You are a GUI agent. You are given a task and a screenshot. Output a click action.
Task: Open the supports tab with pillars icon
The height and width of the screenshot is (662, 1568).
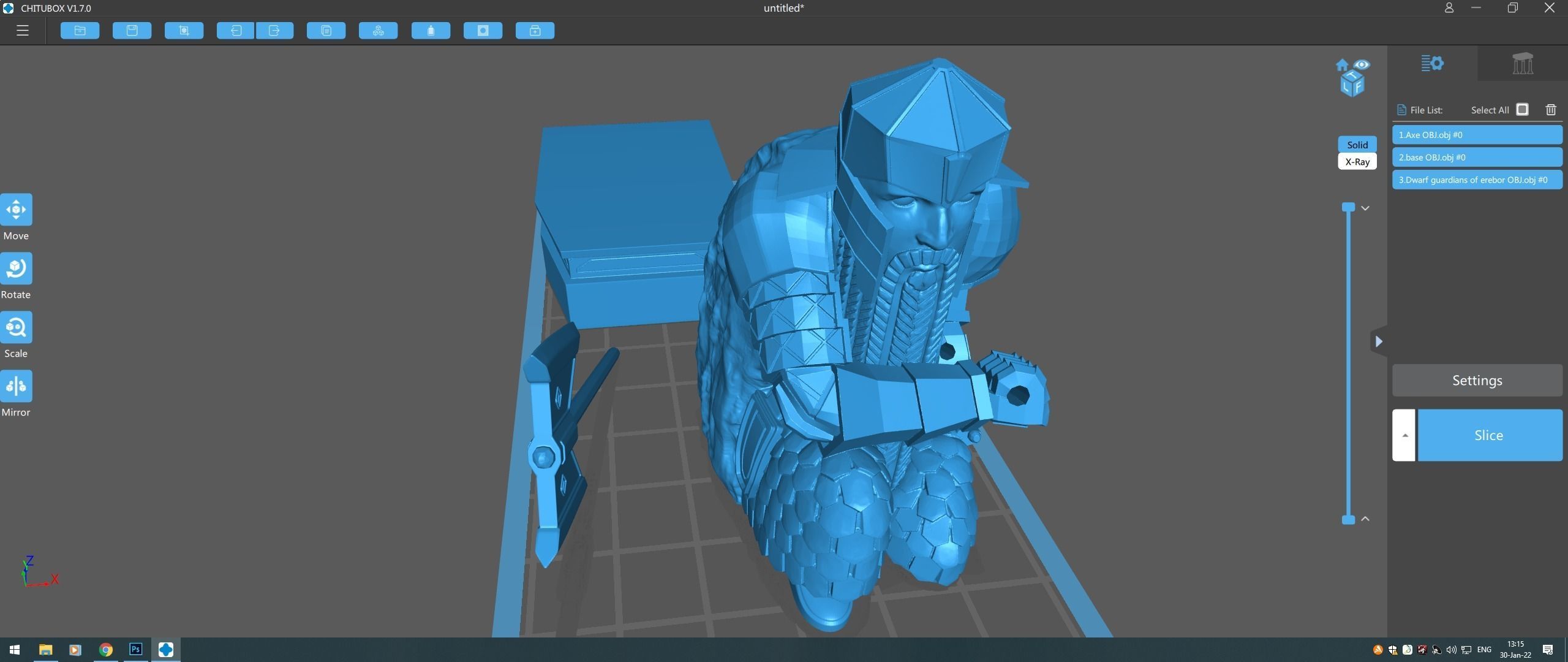click(1523, 63)
